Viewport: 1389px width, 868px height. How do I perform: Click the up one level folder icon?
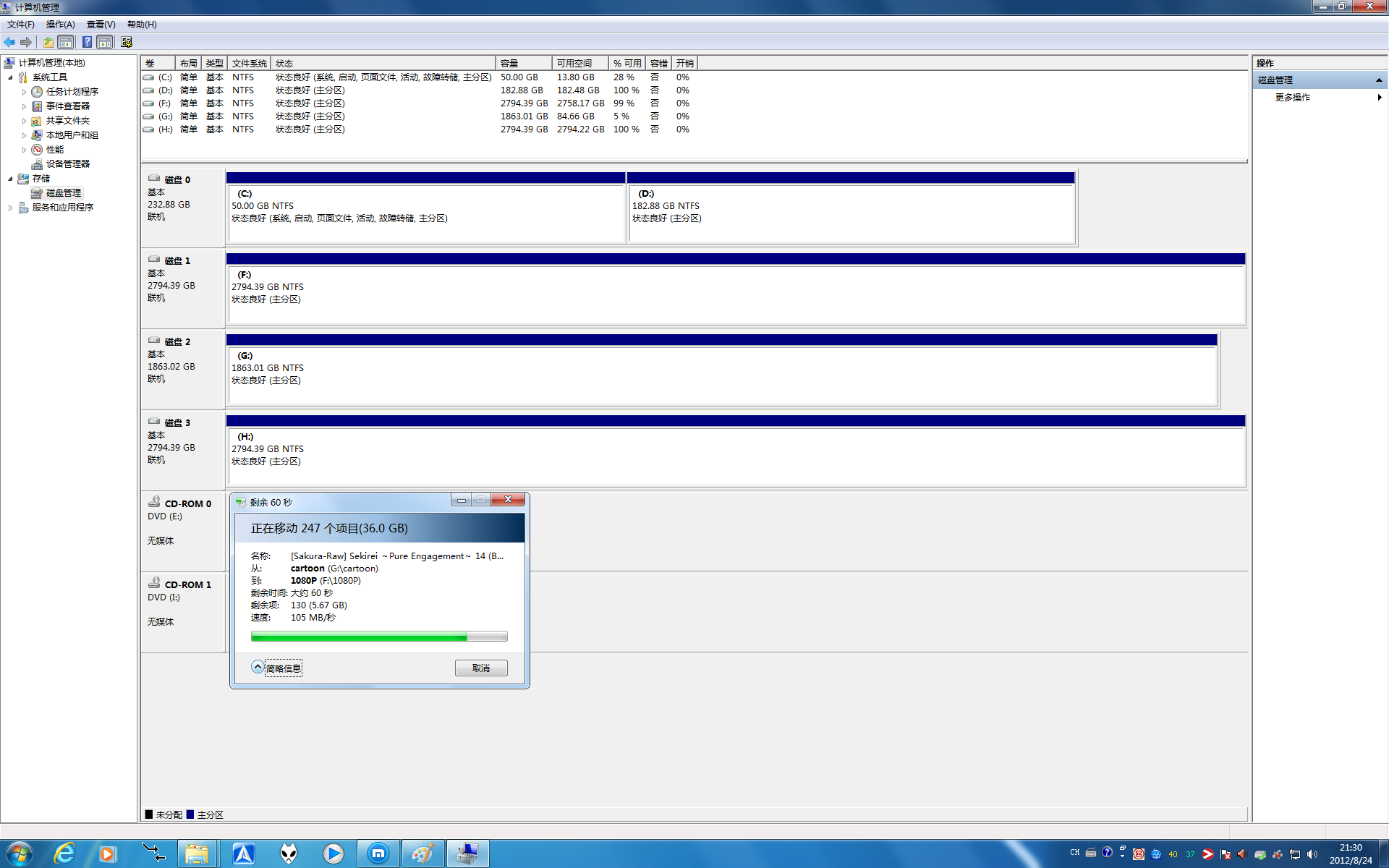(48, 42)
